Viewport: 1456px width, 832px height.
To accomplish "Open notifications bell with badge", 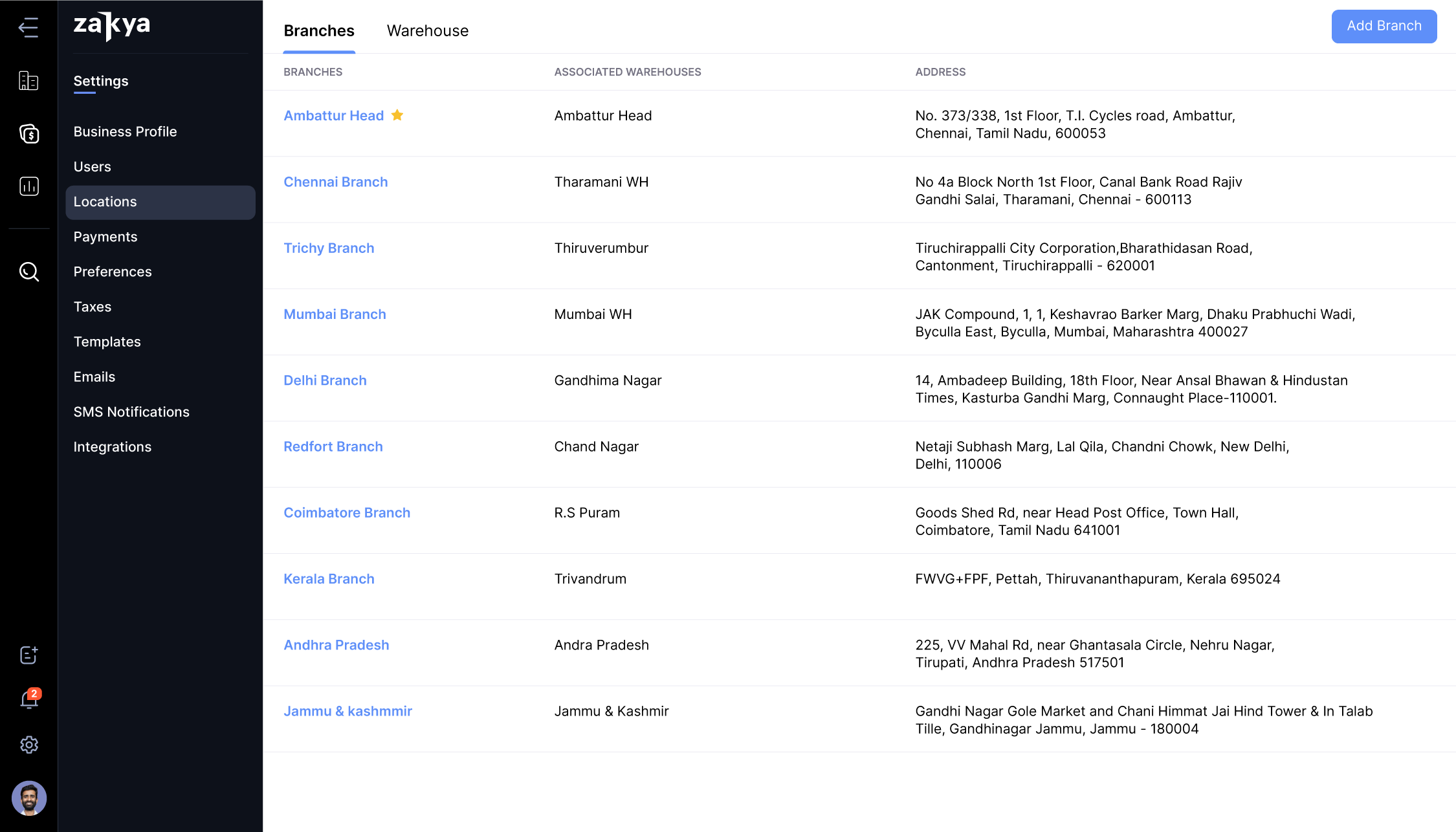I will pyautogui.click(x=28, y=699).
